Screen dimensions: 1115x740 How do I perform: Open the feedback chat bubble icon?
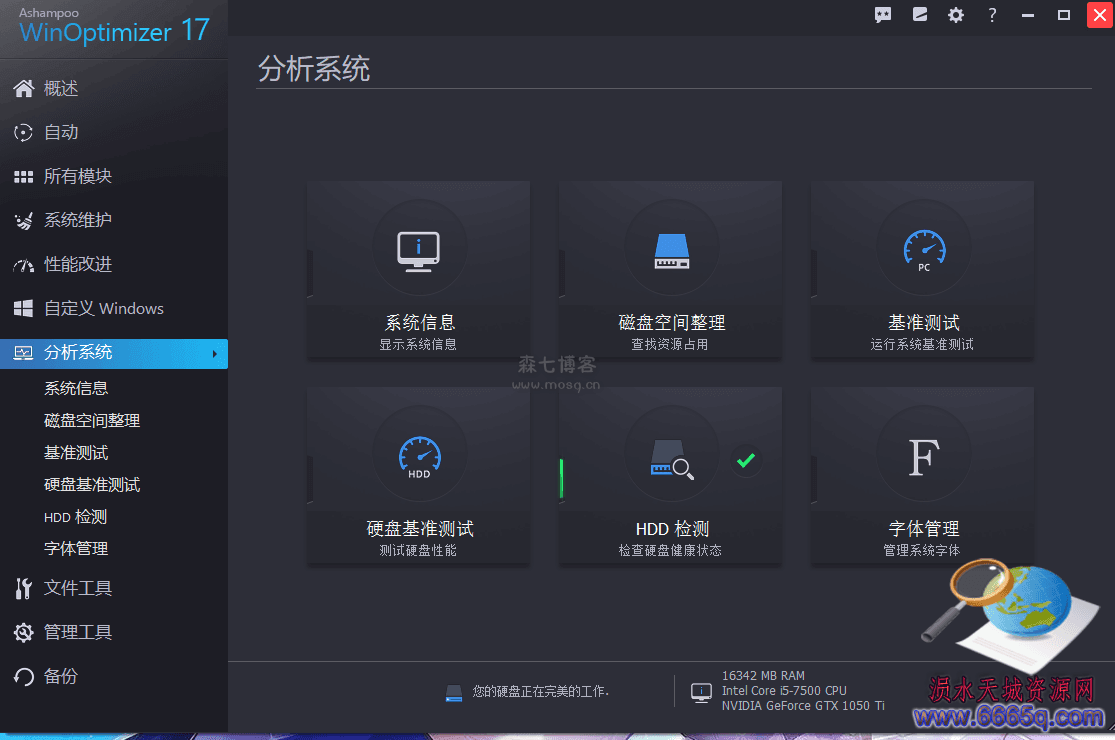(883, 15)
